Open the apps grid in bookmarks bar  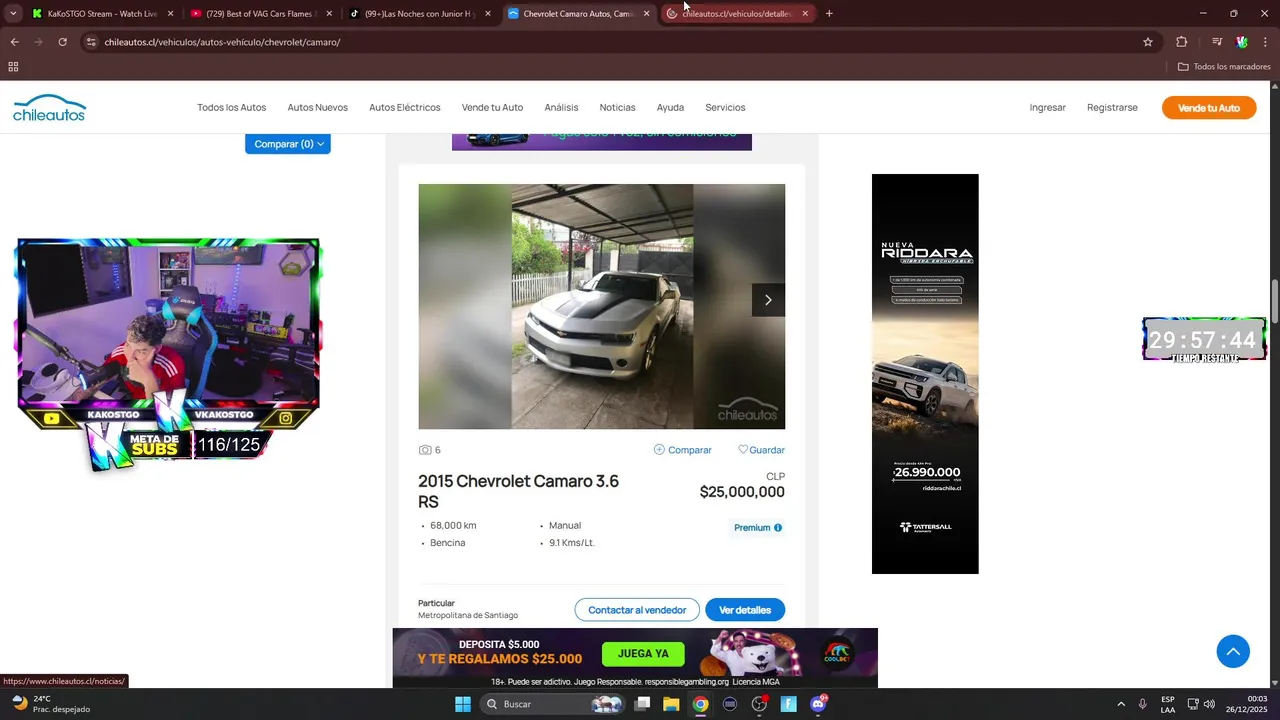tap(13, 67)
